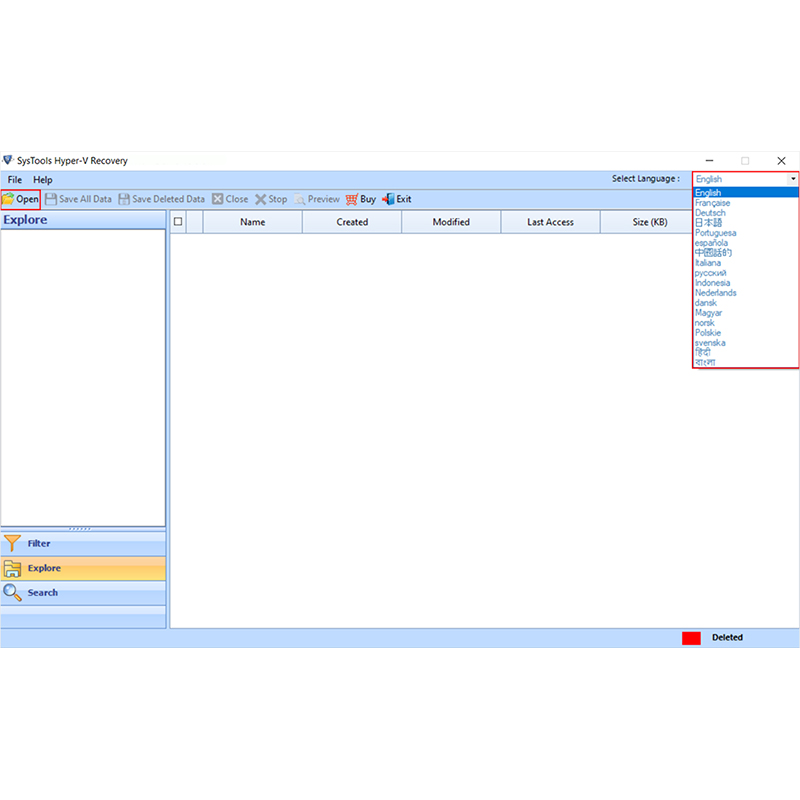Choose Deutsch from the language list
Image resolution: width=800 pixels, height=800 pixels.
pyautogui.click(x=746, y=213)
